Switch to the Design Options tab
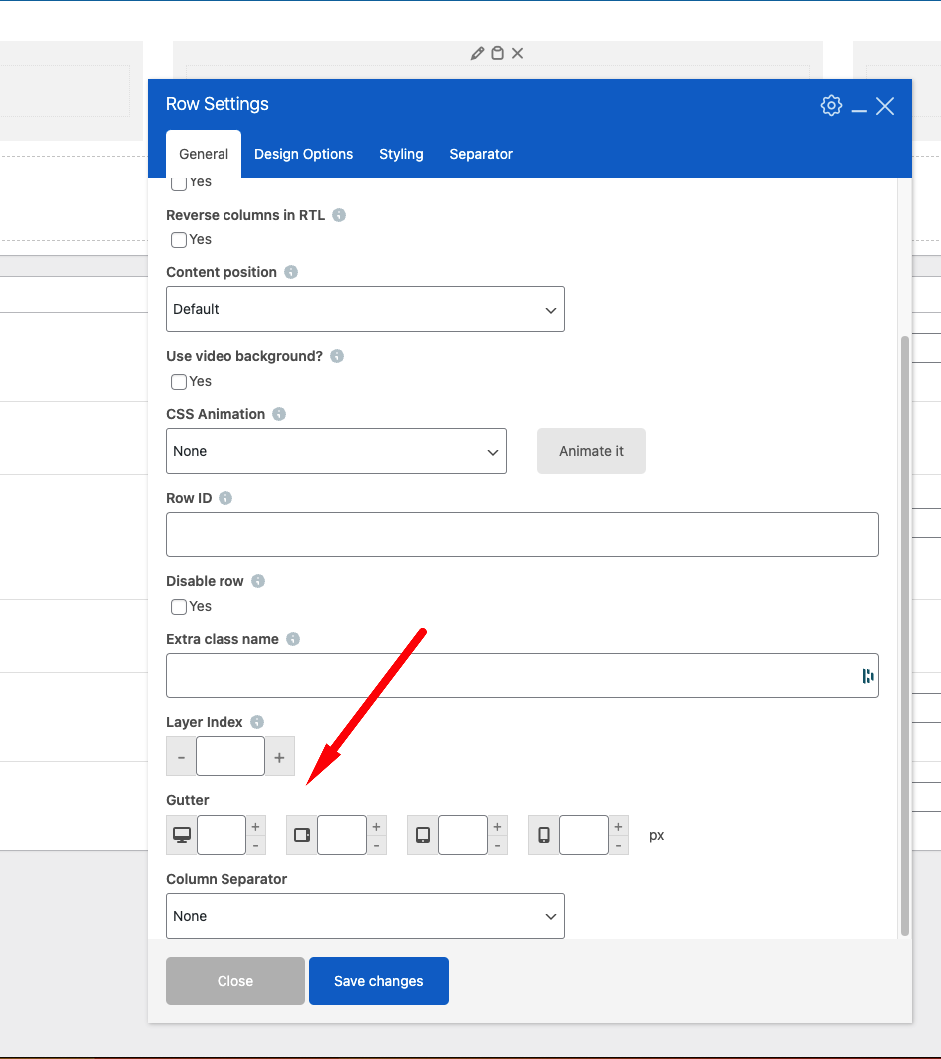 (303, 154)
